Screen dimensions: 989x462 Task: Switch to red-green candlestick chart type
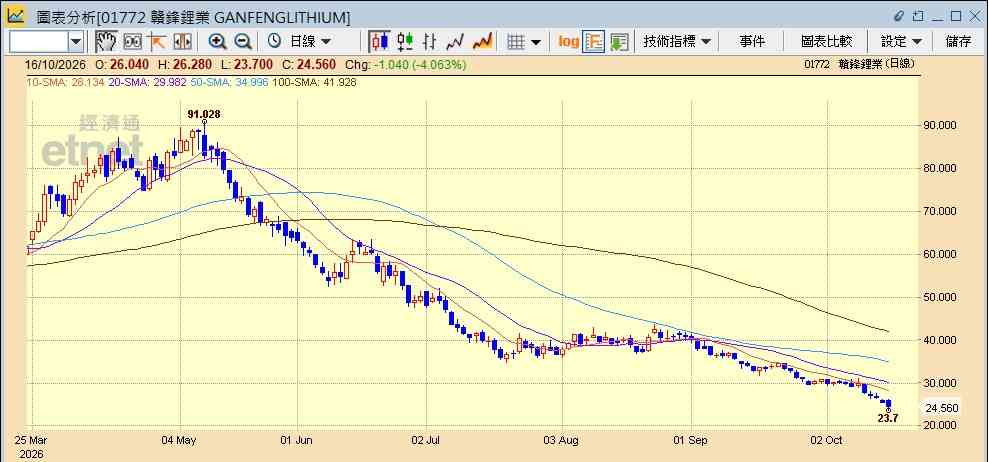coord(405,42)
